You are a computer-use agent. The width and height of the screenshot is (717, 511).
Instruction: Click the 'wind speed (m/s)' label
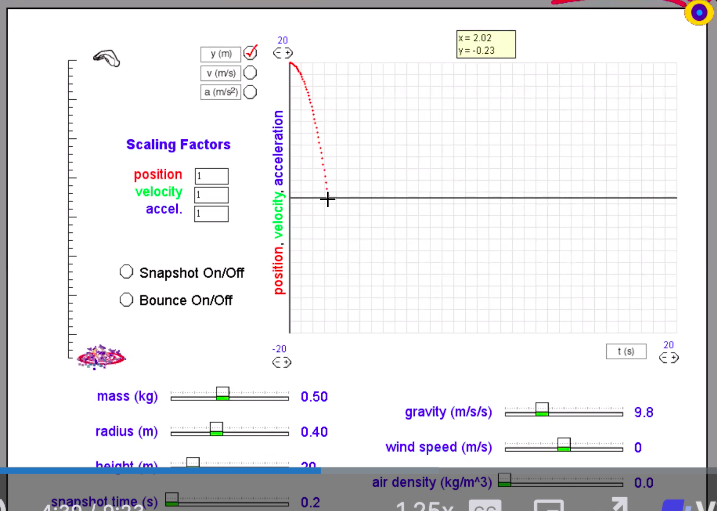[x=439, y=447]
